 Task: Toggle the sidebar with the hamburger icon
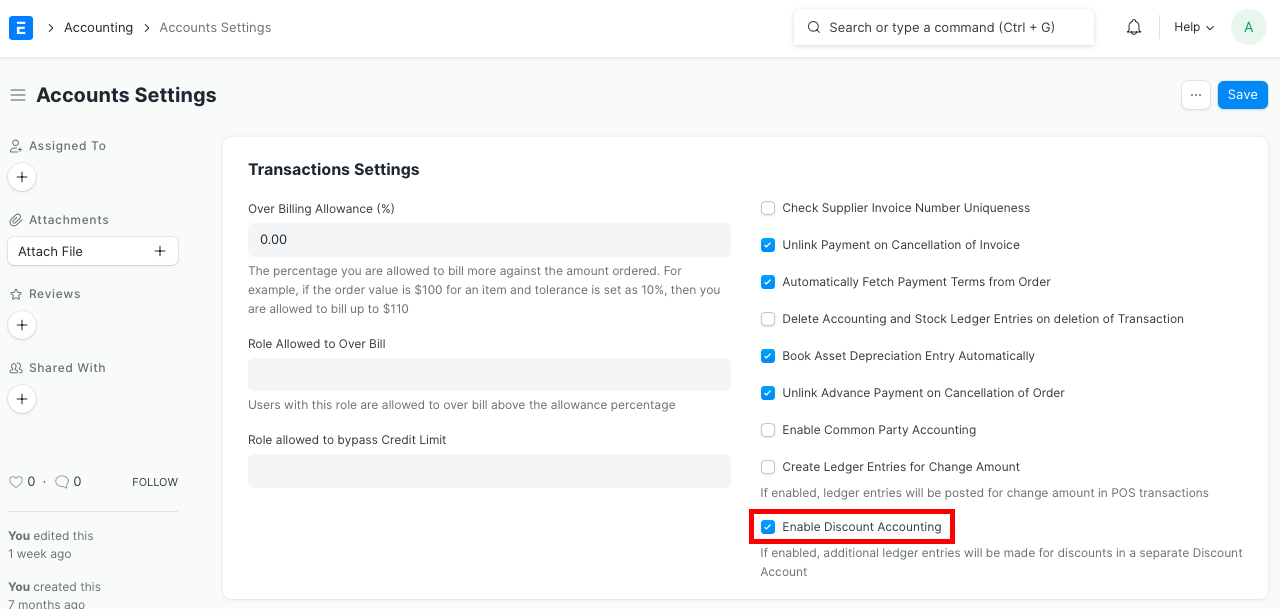tap(17, 95)
